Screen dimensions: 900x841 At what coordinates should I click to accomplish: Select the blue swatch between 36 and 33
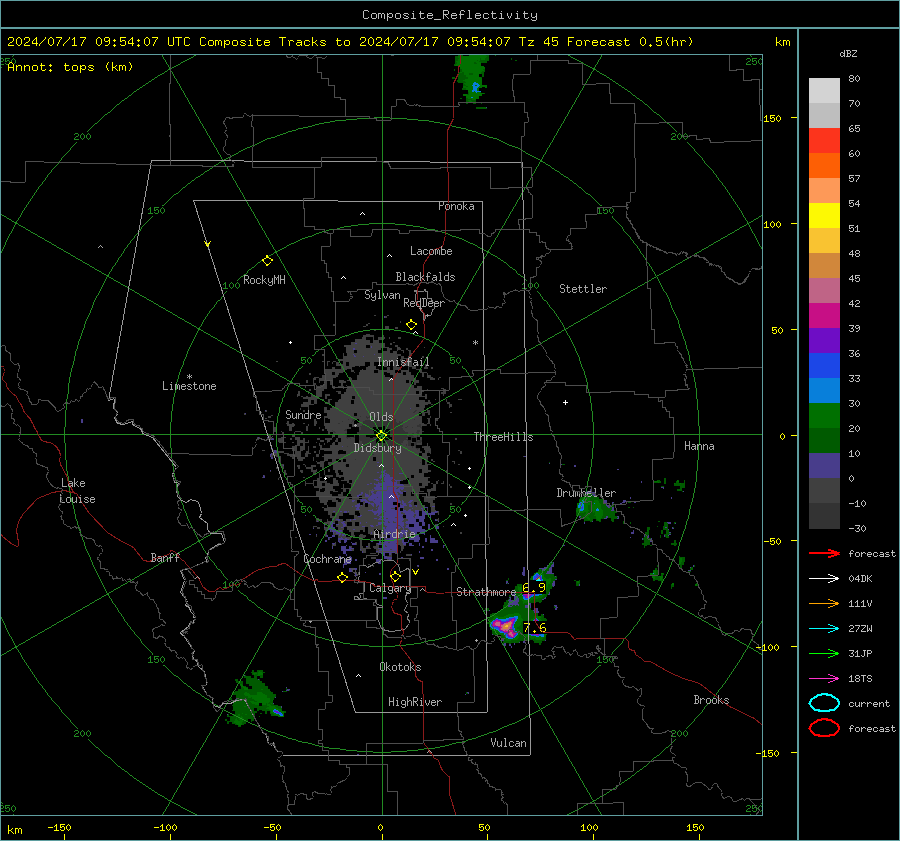coord(824,366)
